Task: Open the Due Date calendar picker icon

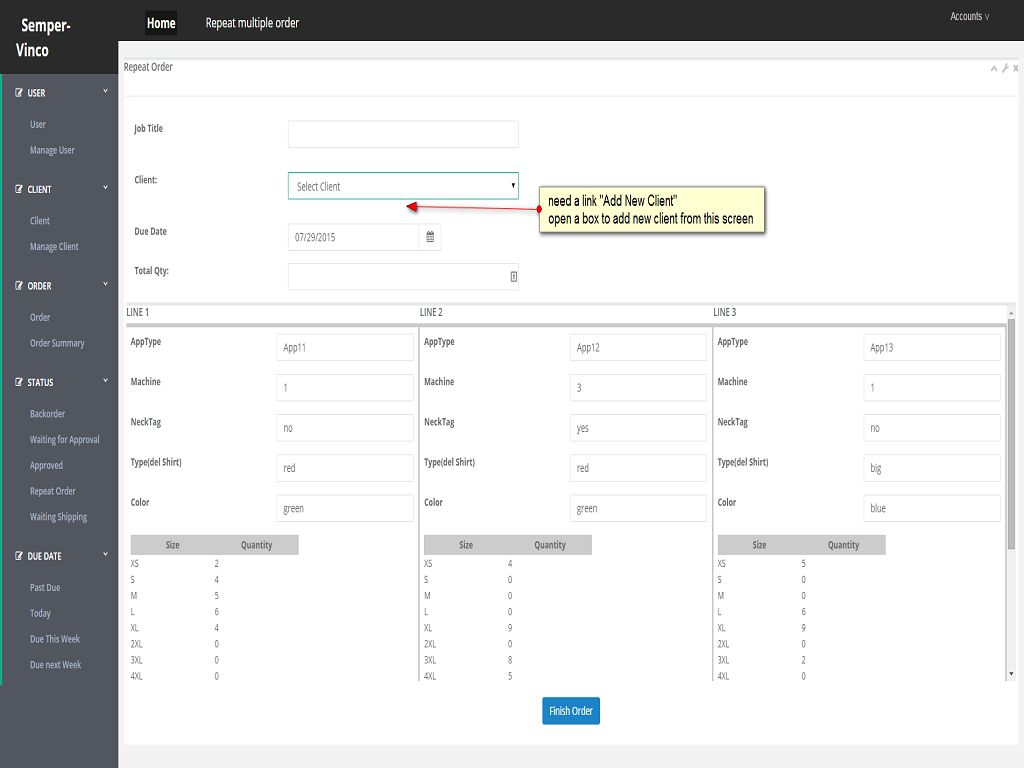Action: (430, 237)
